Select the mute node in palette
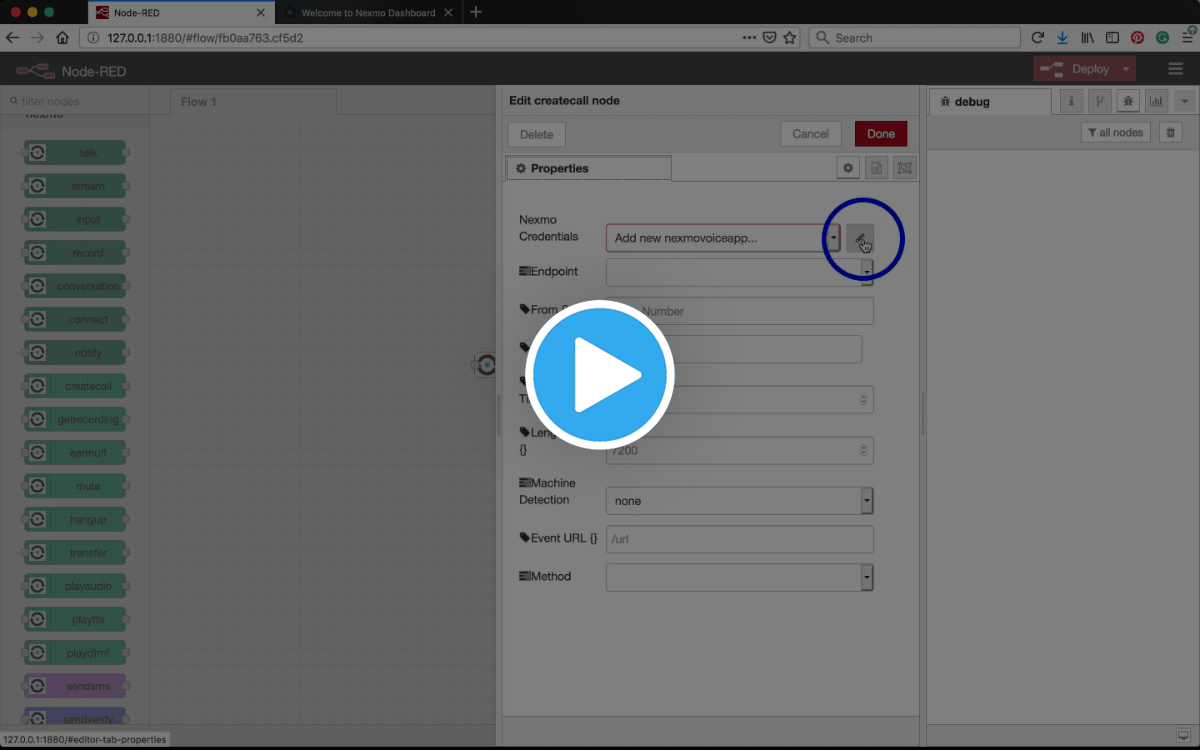The height and width of the screenshot is (750, 1200). 76,486
